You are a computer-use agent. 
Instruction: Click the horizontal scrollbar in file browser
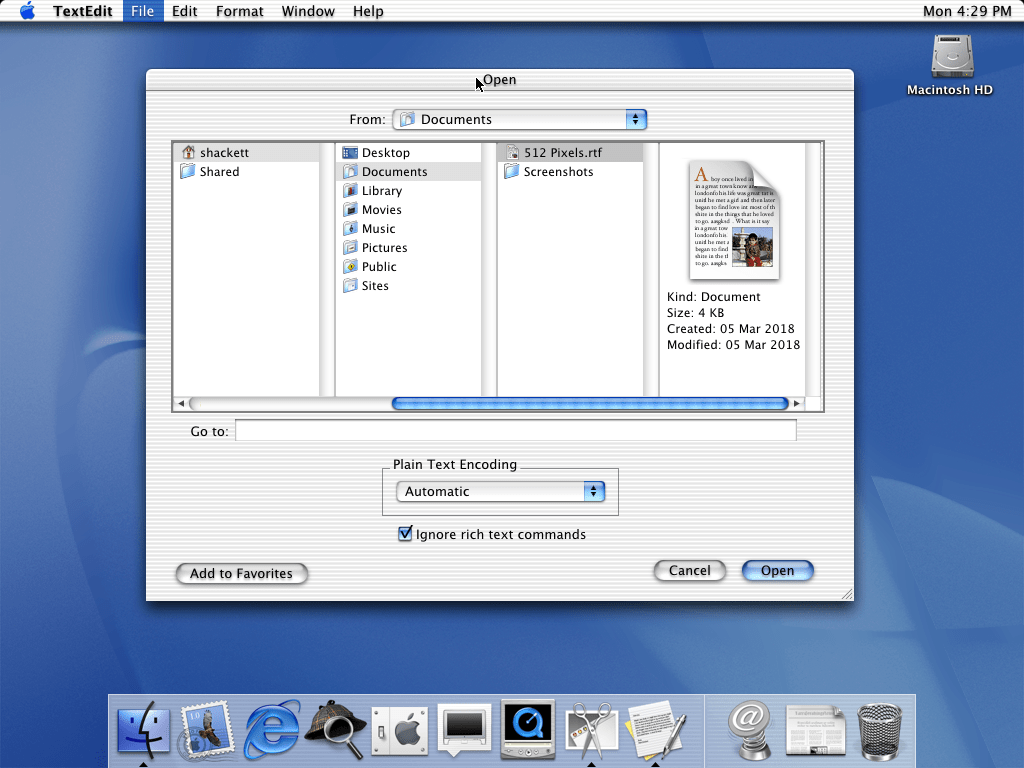pyautogui.click(x=590, y=404)
